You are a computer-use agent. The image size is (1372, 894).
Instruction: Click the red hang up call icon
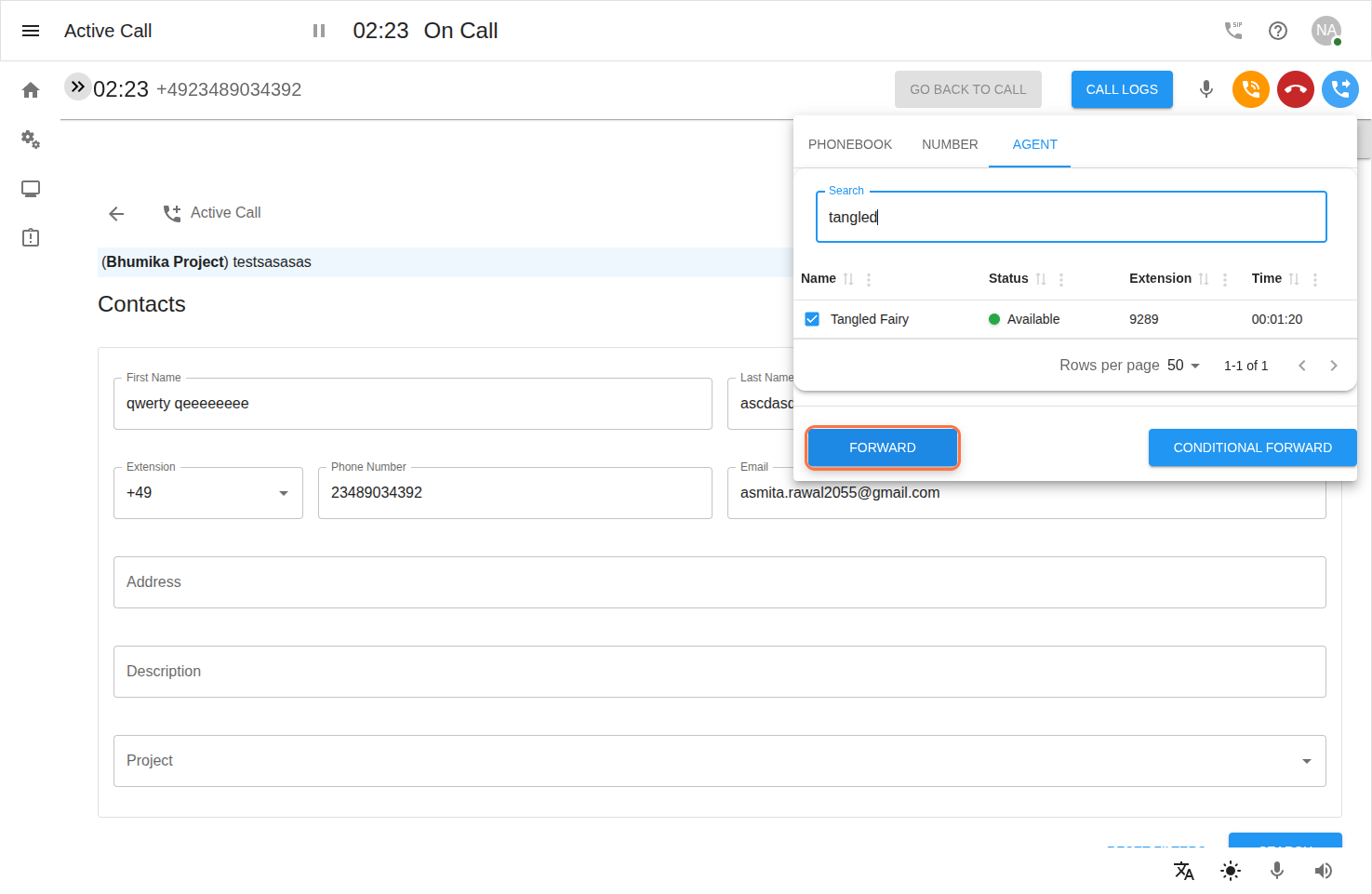[x=1295, y=89]
